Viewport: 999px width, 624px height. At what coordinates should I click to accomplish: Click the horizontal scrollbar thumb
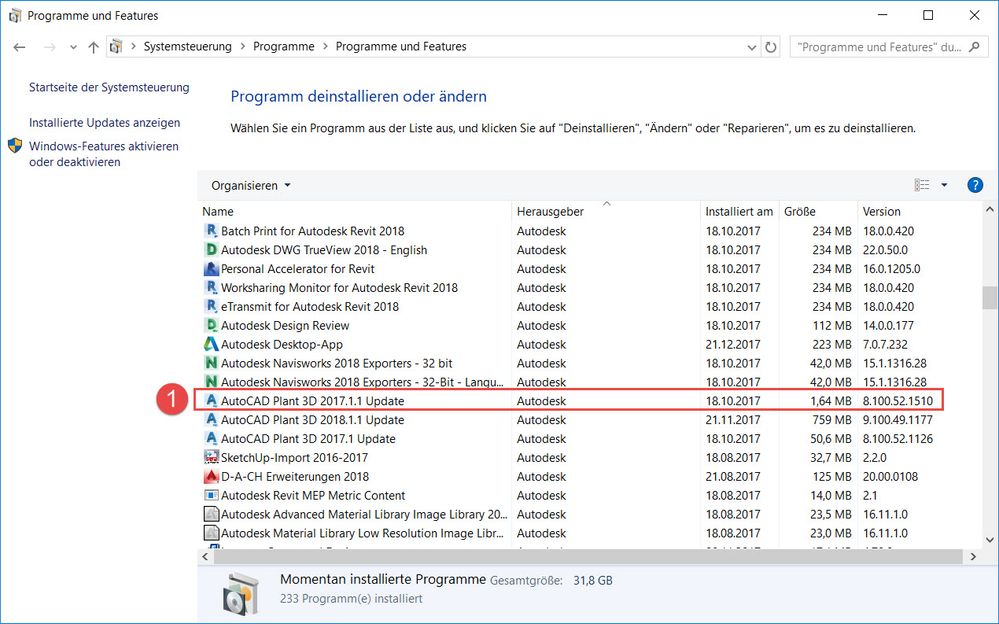(587, 556)
